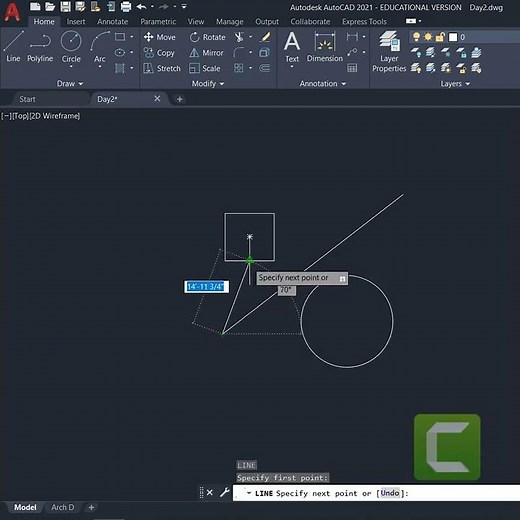Open the AutoCAD application menu logo
This screenshot has width=520, height=520.
click(x=12, y=12)
